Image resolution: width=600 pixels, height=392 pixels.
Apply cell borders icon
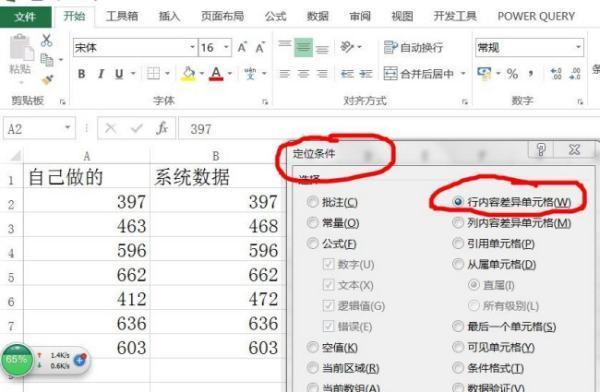153,74
